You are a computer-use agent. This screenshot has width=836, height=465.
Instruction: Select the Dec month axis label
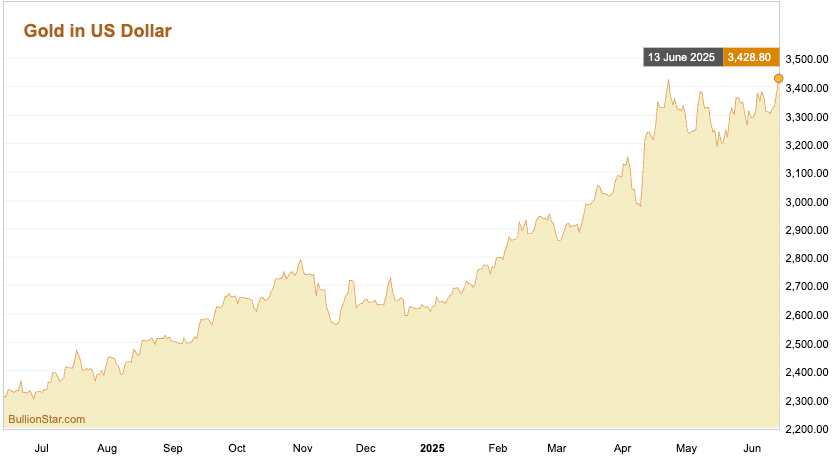click(366, 449)
